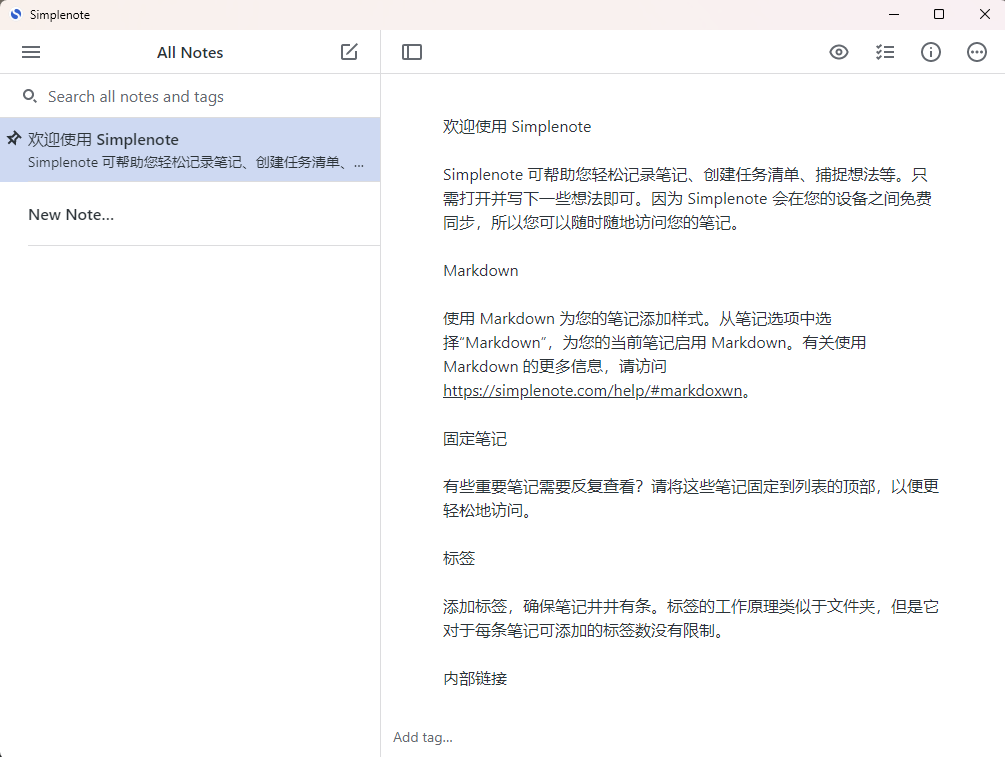This screenshot has height=757, width=1005.
Task: Maximize the Simplenote window
Action: pyautogui.click(x=939, y=14)
